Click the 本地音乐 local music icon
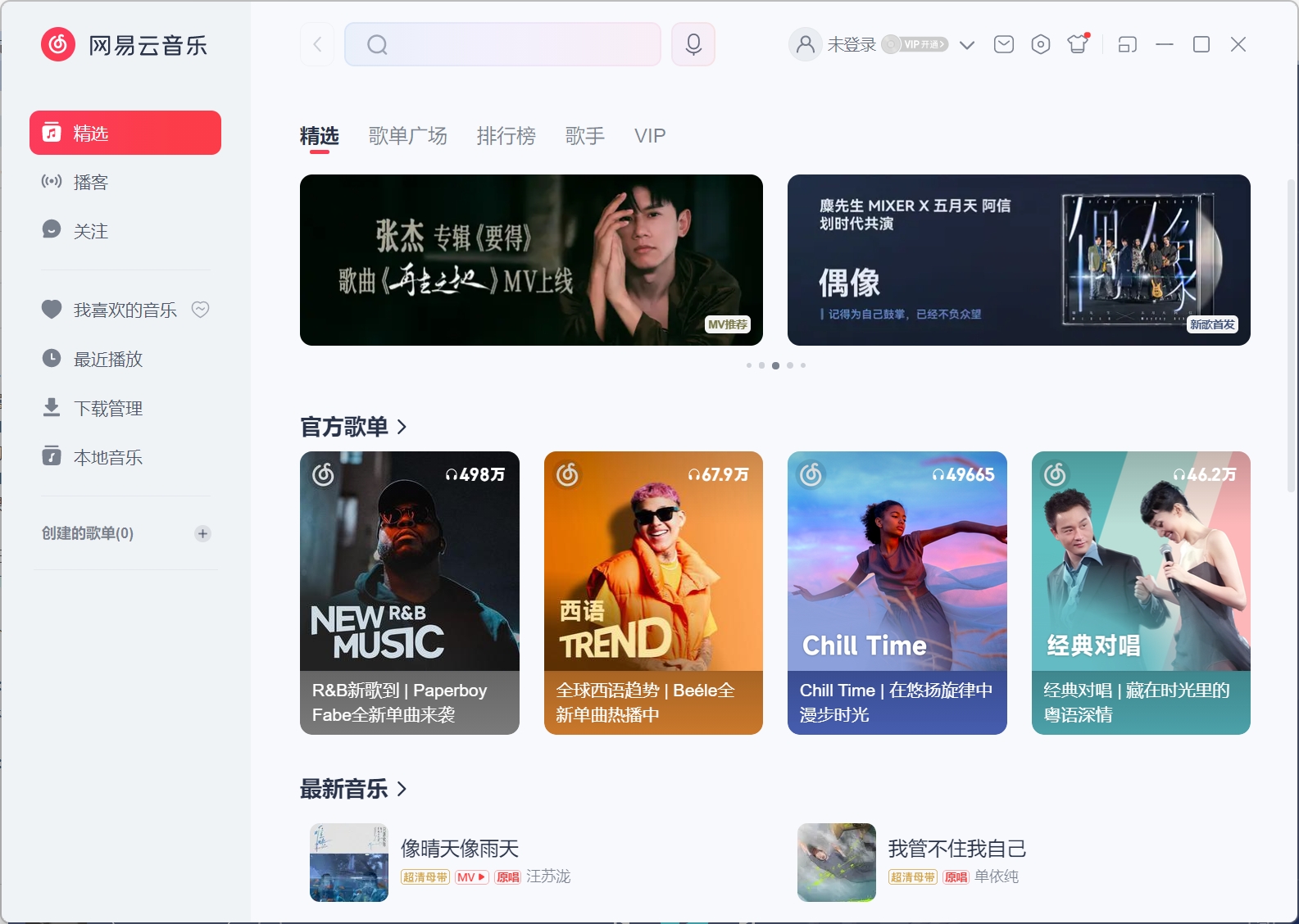The width and height of the screenshot is (1299, 924). (52, 456)
